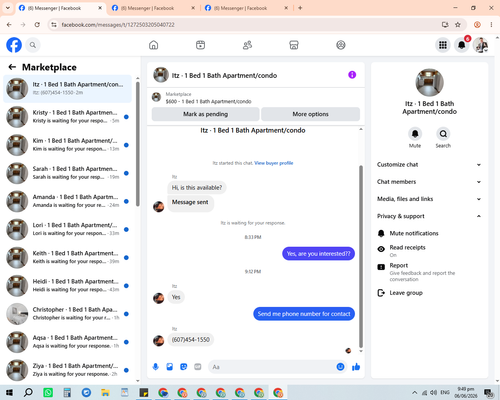Open Christopher's apartment conversation
Screen dimensions: 500x400
[x=67, y=314]
